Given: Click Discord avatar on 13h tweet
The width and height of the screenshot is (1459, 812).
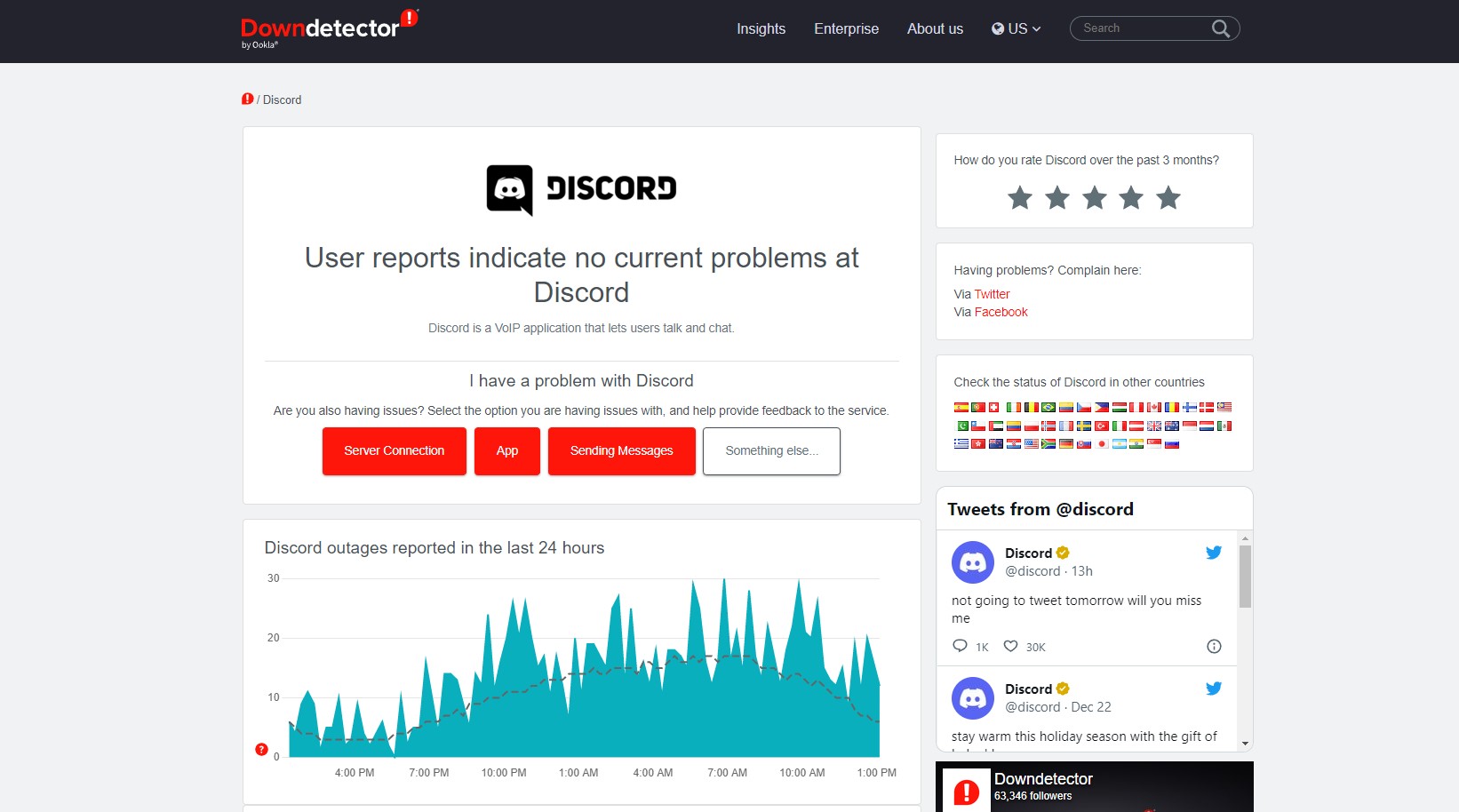Looking at the screenshot, I should tap(973, 562).
